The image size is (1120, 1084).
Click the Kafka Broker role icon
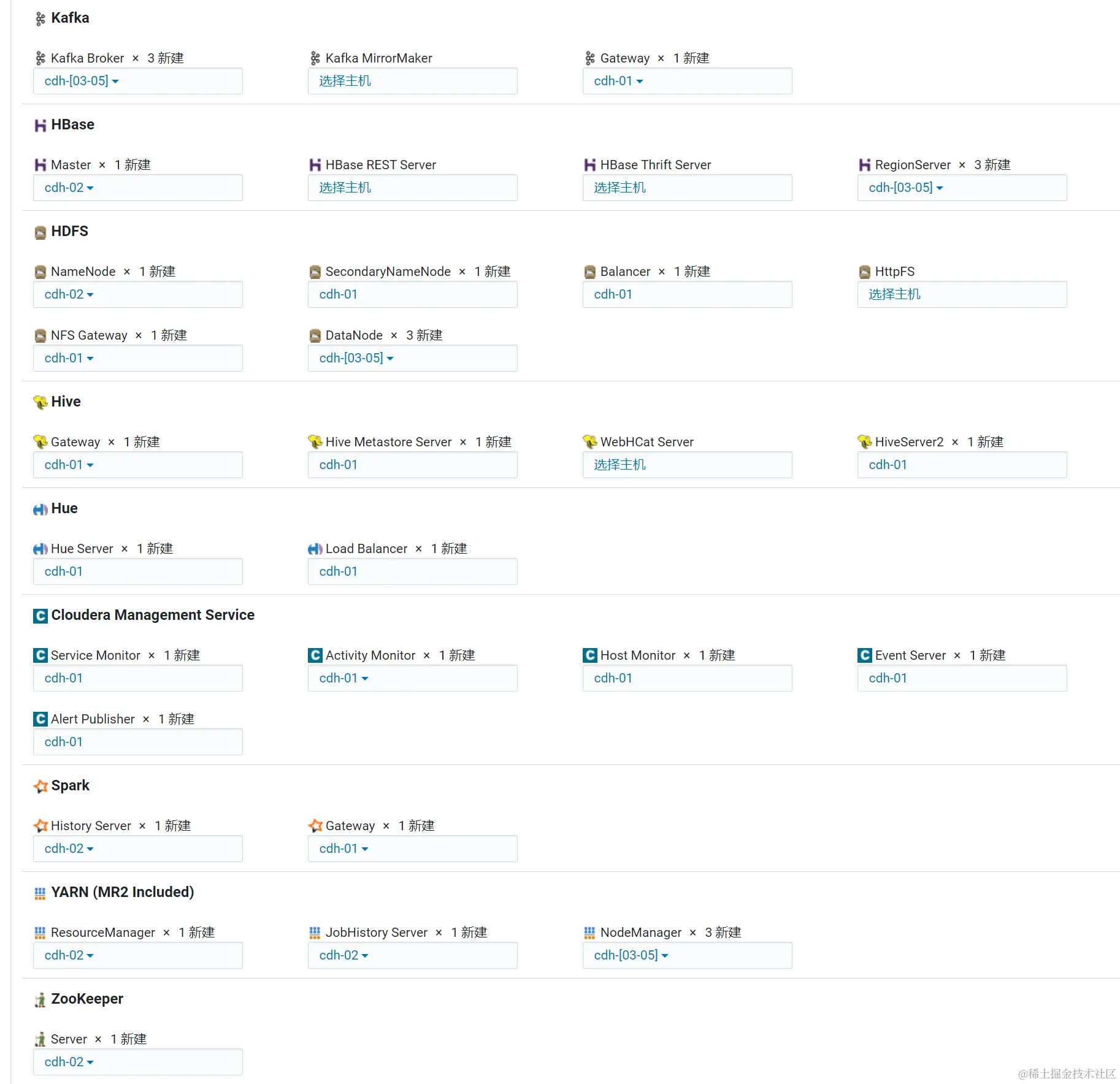click(40, 58)
